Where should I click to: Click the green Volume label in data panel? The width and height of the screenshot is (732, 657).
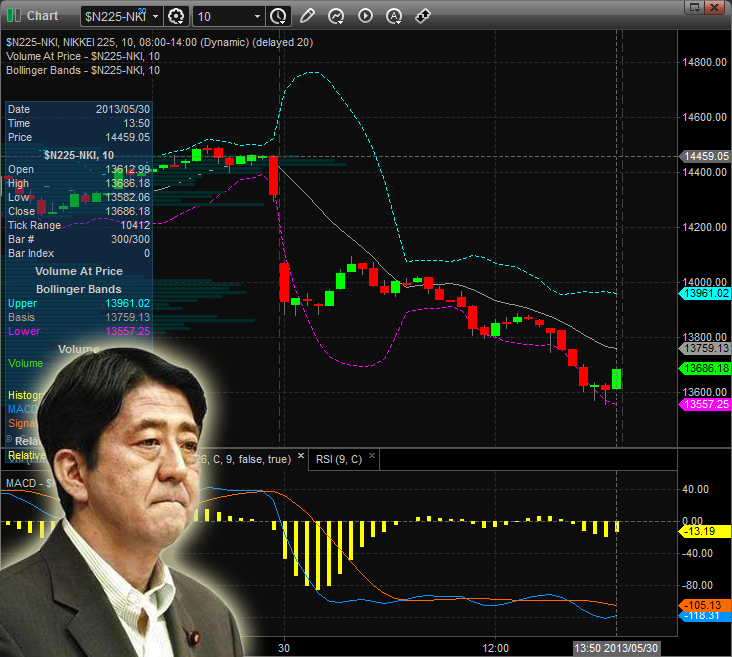tap(25, 363)
